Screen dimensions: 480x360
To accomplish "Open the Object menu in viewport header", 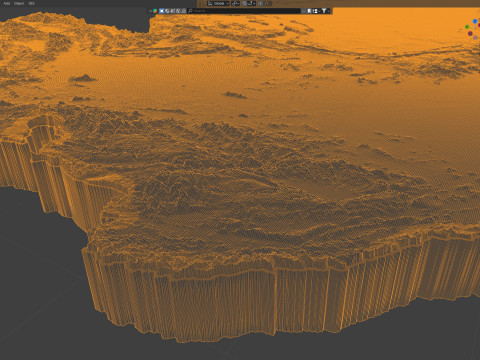I will 19,3.
